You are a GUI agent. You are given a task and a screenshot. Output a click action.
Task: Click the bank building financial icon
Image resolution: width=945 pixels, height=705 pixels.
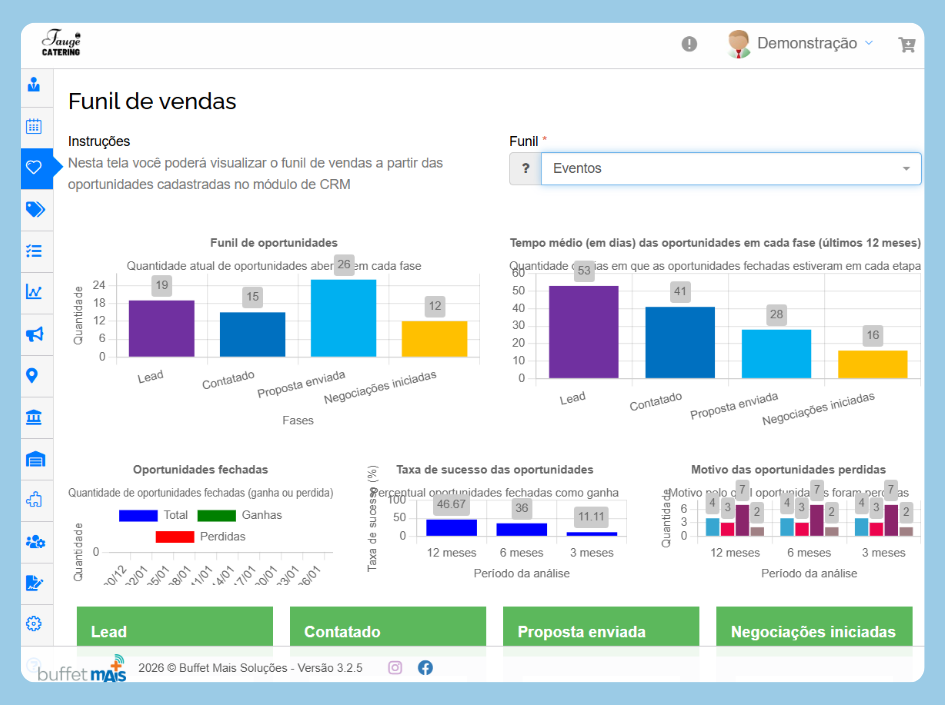pyautogui.click(x=34, y=417)
